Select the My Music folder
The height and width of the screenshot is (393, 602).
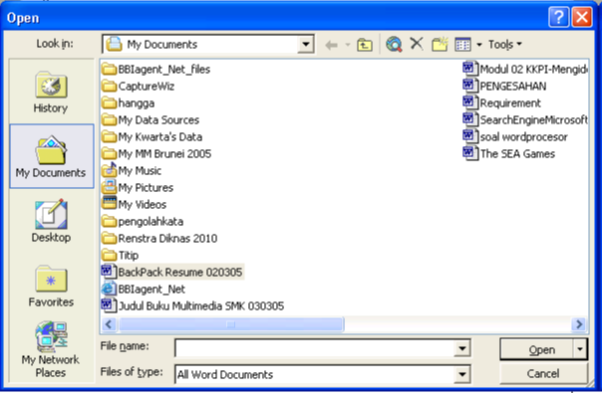coord(132,170)
